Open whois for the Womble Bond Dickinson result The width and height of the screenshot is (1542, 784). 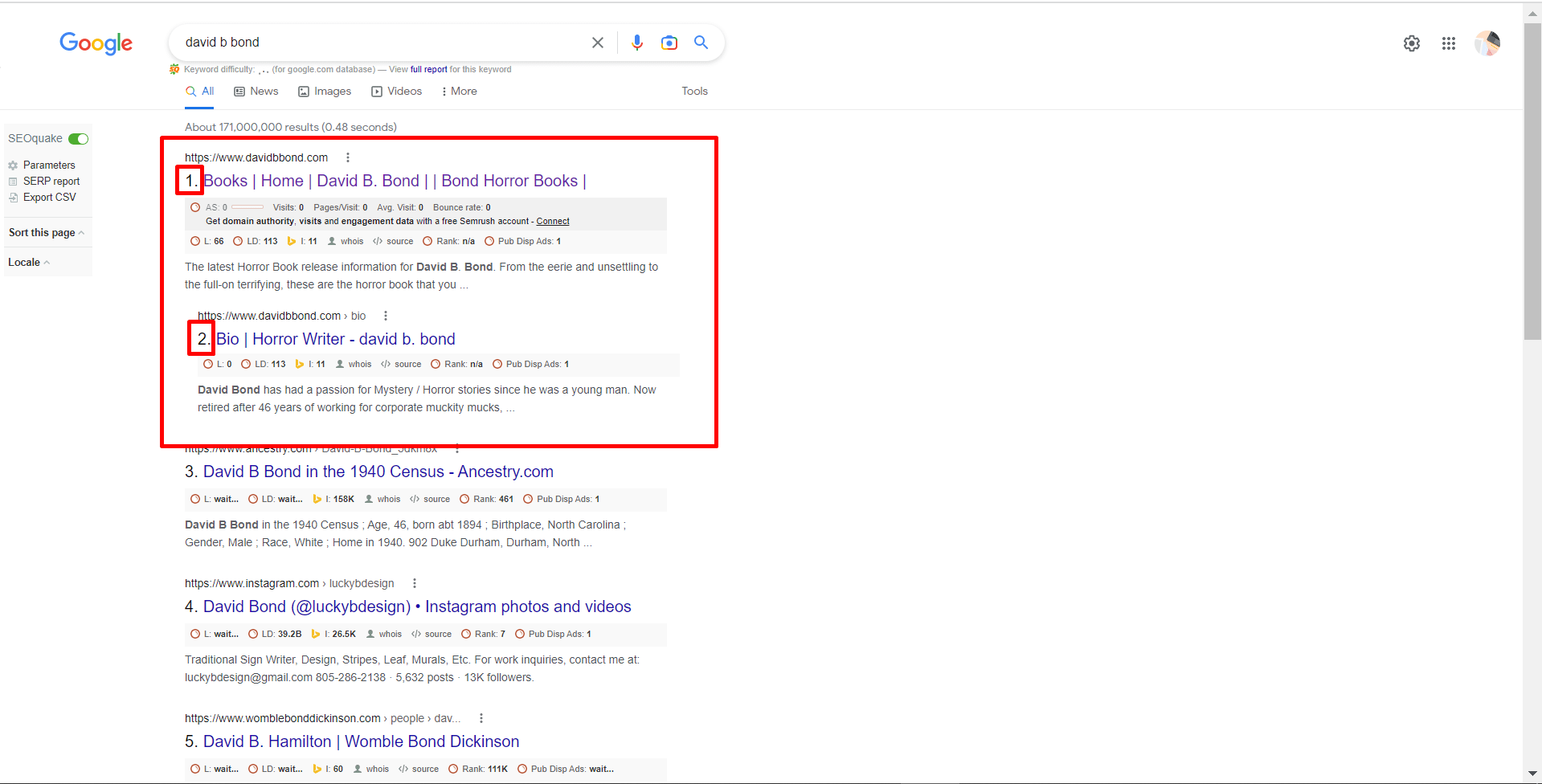pyautogui.click(x=371, y=769)
